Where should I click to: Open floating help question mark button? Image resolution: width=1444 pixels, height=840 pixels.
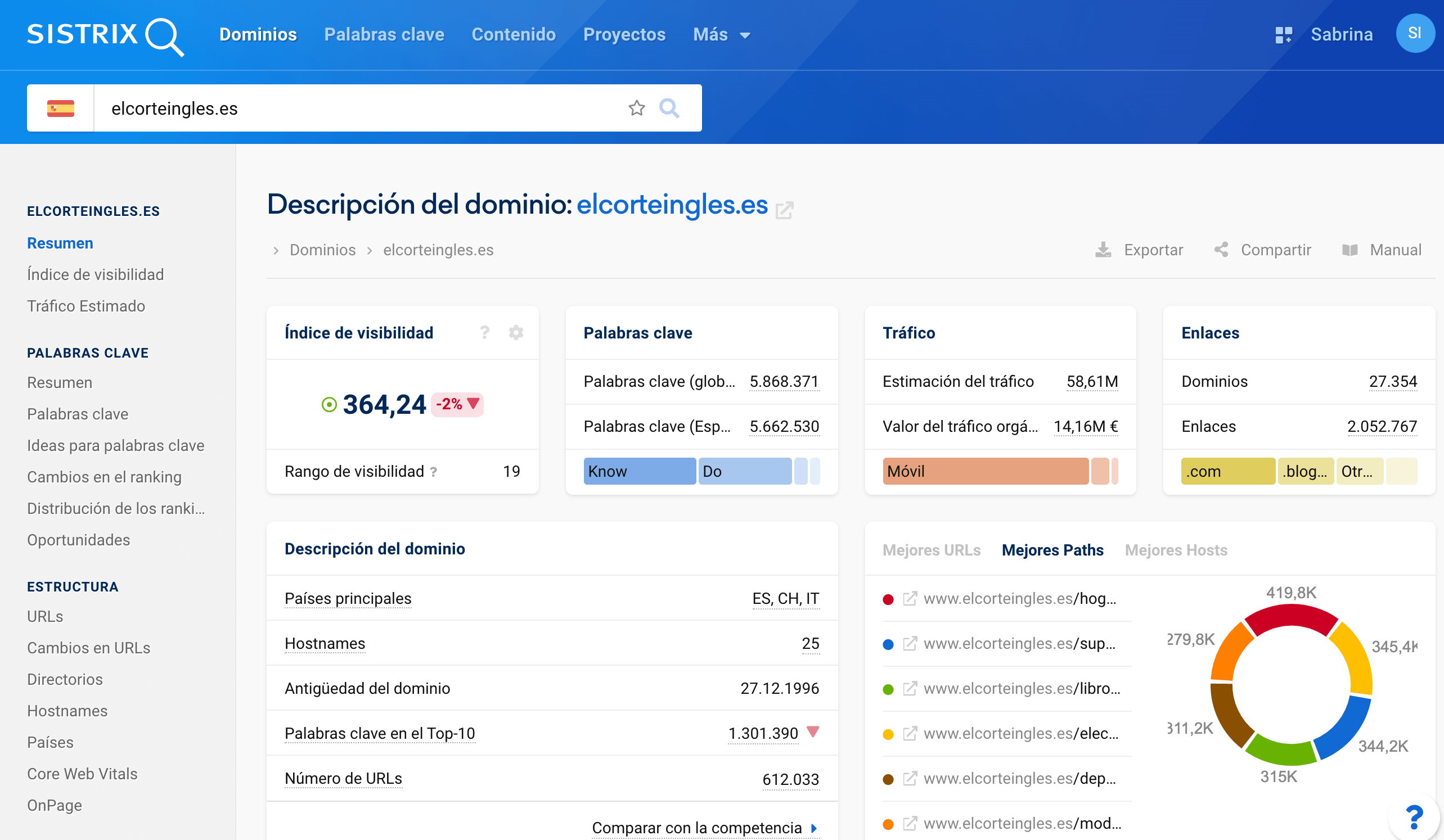coord(1414,816)
